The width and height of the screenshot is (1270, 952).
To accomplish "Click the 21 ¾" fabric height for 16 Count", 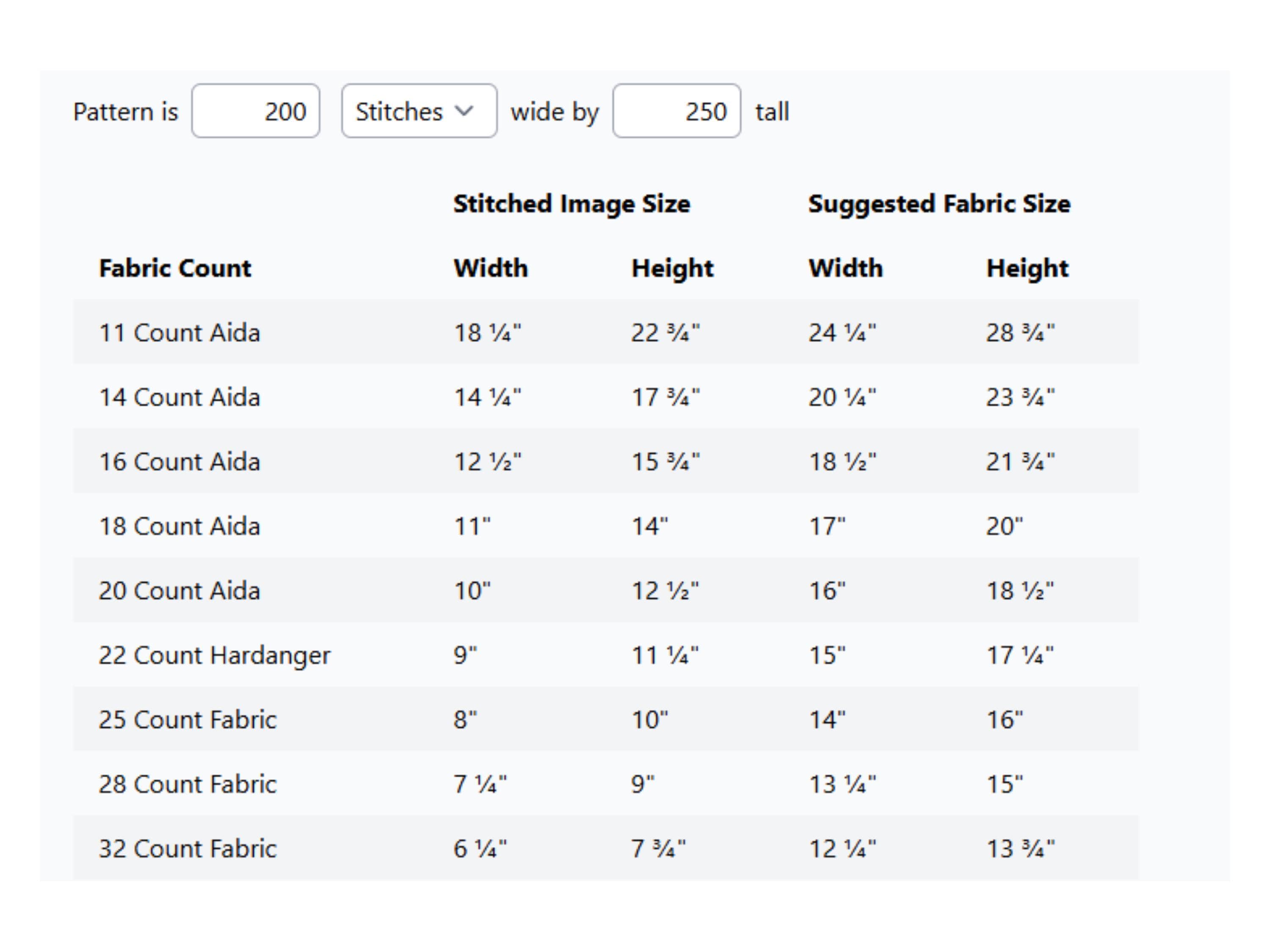I will 1020,462.
